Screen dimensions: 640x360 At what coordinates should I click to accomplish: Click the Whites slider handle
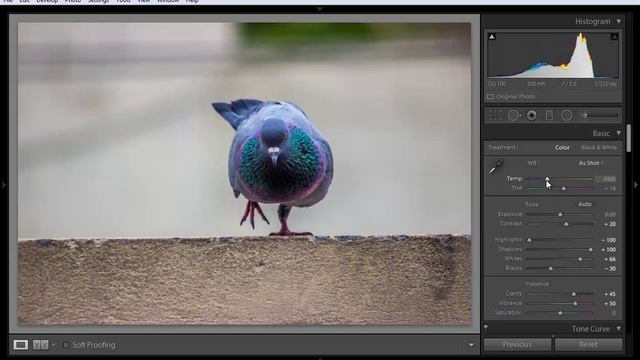580,259
